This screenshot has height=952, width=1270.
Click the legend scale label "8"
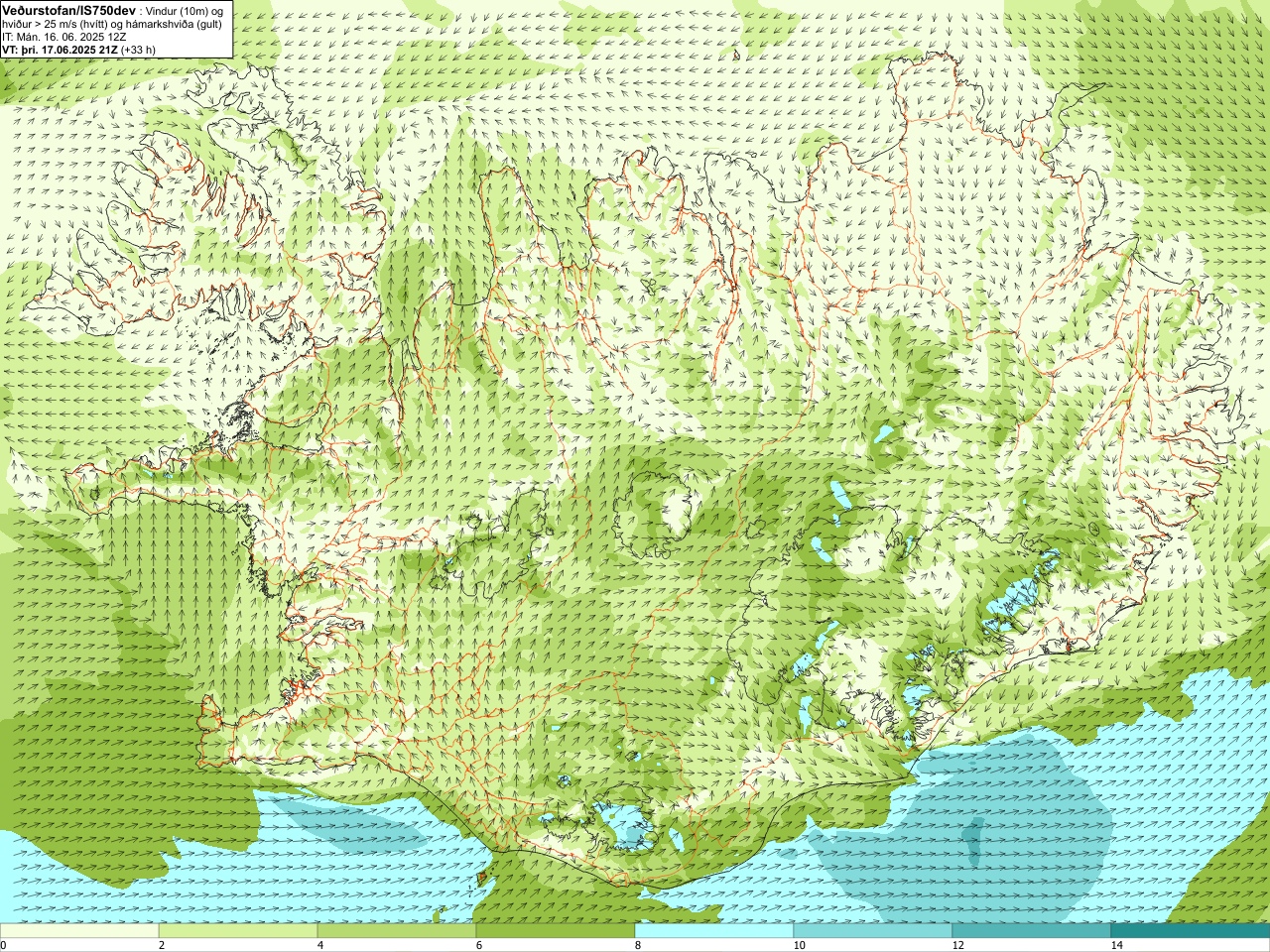click(638, 945)
